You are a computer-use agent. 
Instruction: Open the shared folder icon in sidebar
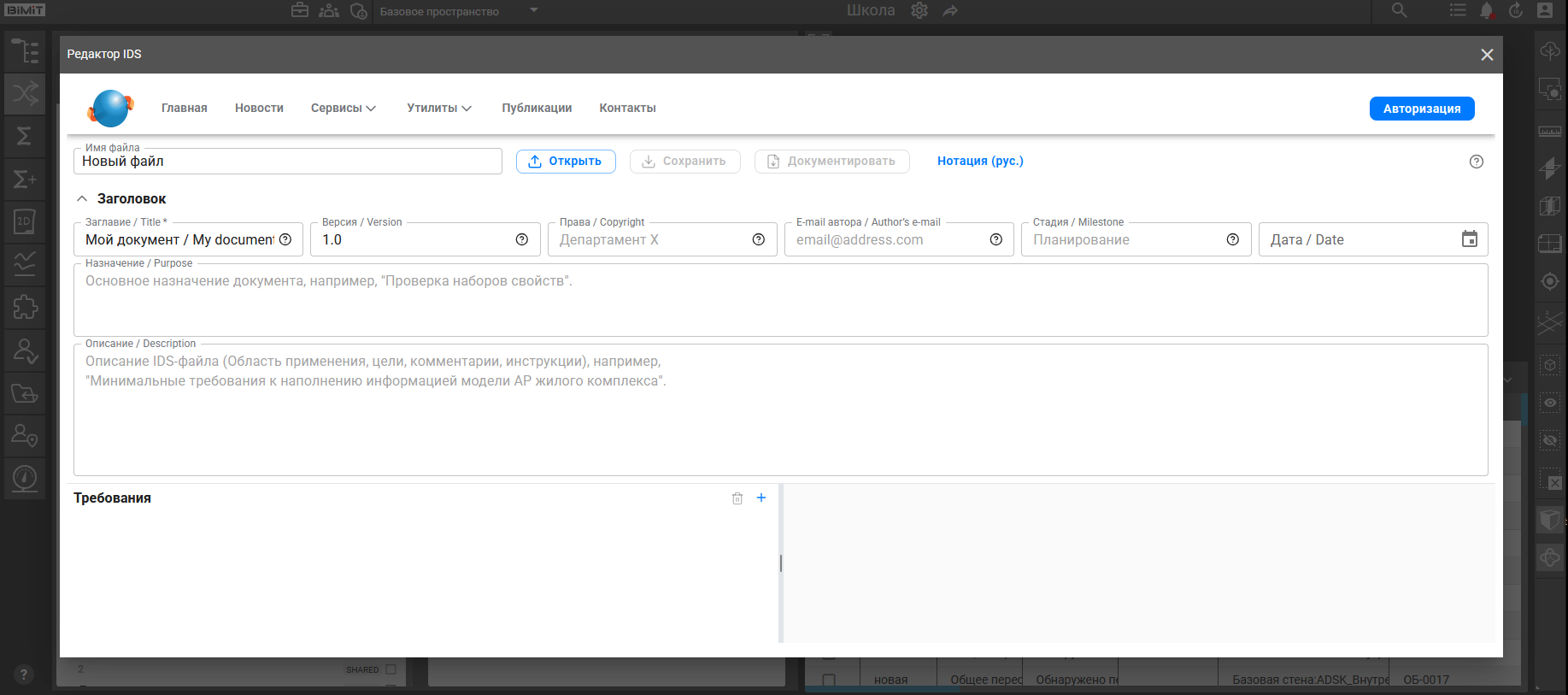coord(25,393)
